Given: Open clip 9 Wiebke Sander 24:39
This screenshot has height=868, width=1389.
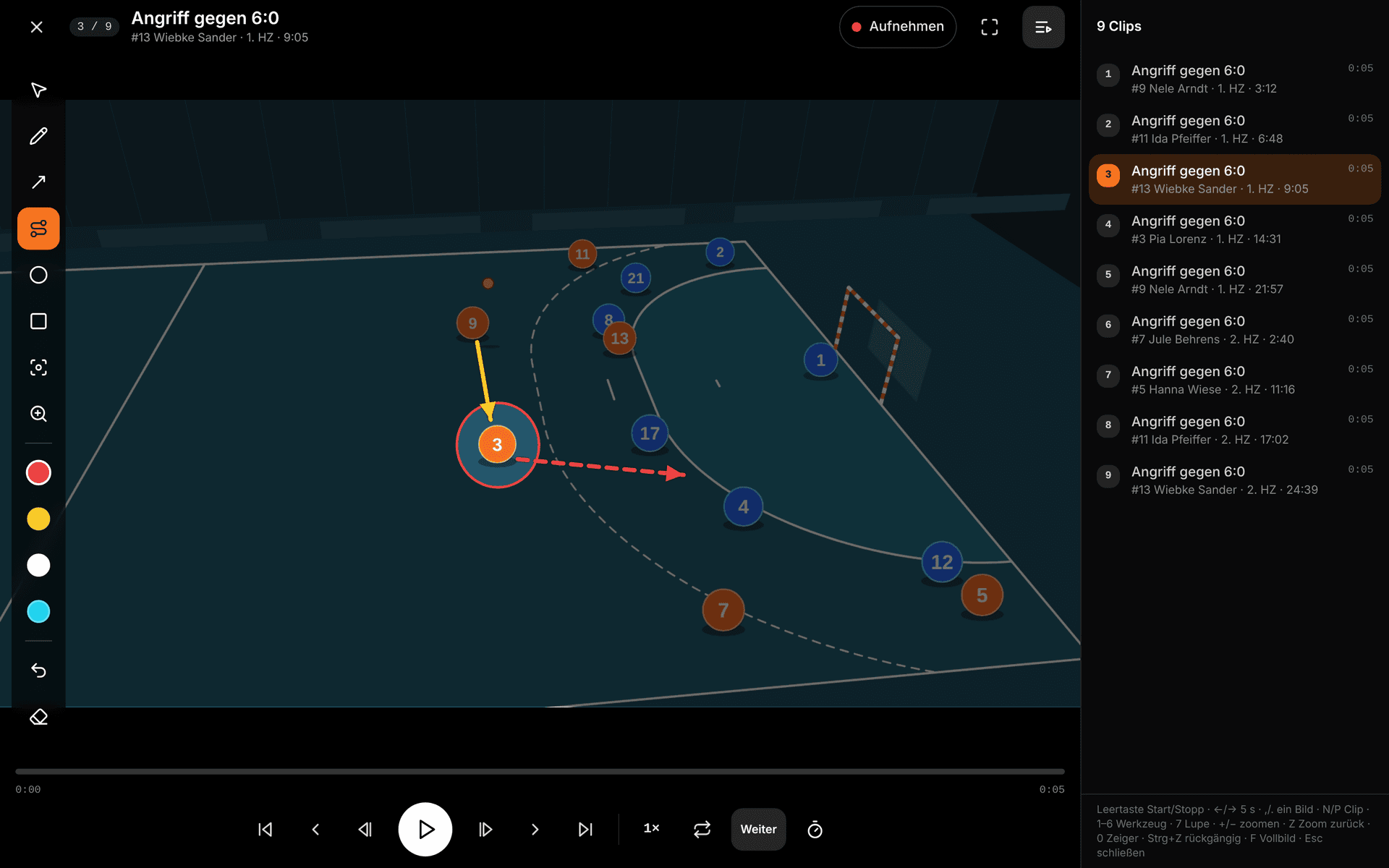Looking at the screenshot, I should (1235, 480).
